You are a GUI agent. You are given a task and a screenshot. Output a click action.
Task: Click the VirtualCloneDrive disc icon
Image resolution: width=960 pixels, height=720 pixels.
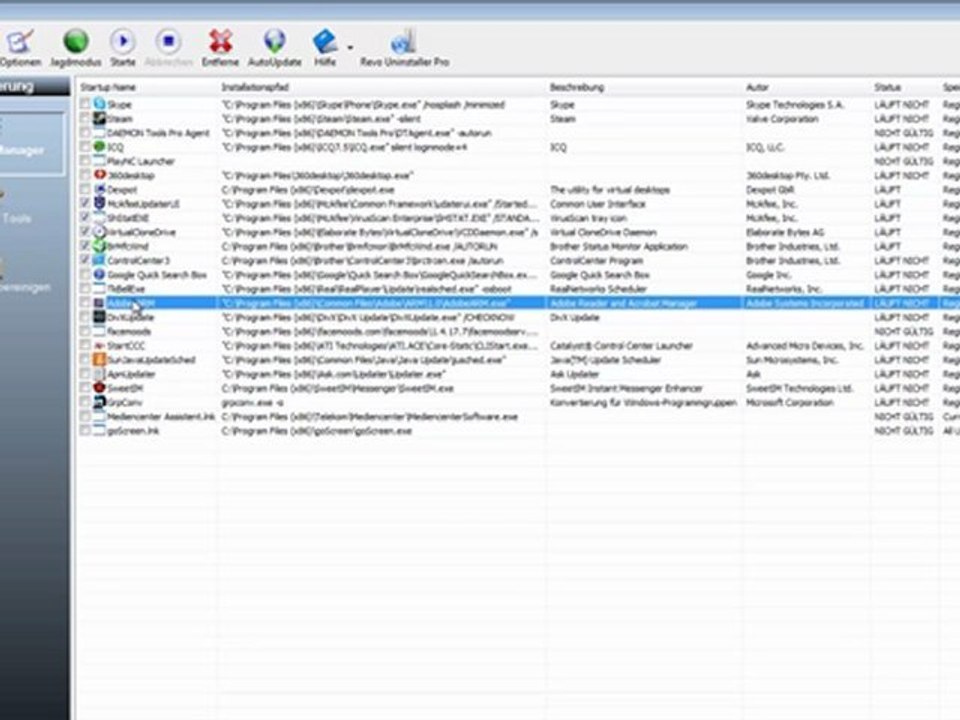[99, 231]
